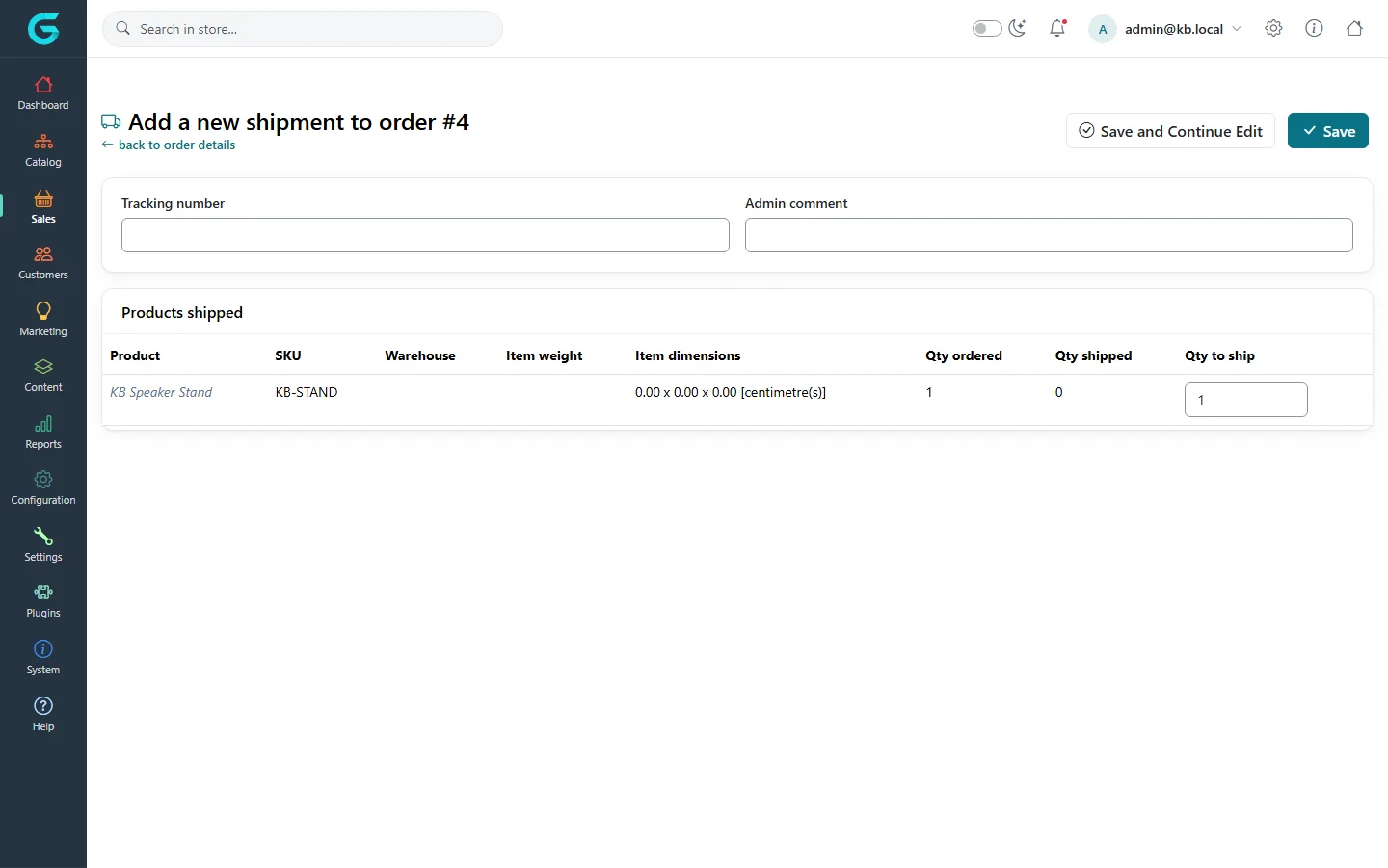
Task: Open the Plugins section
Action: point(43,601)
